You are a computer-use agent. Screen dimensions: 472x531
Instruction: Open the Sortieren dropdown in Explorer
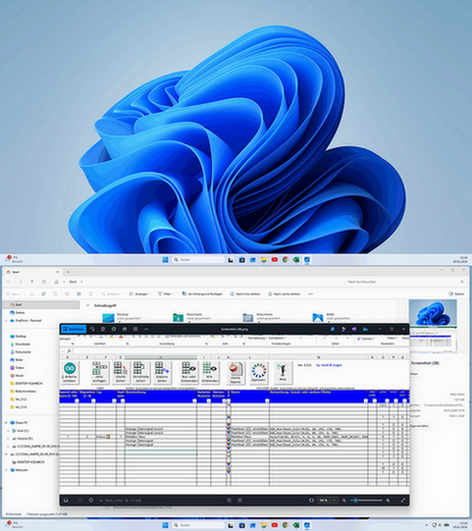(111, 294)
